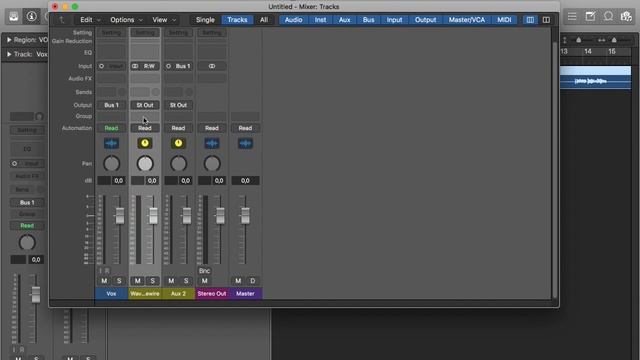The width and height of the screenshot is (640, 360).
Task: Open the list editors icon in main window
Action: [x=572, y=16]
